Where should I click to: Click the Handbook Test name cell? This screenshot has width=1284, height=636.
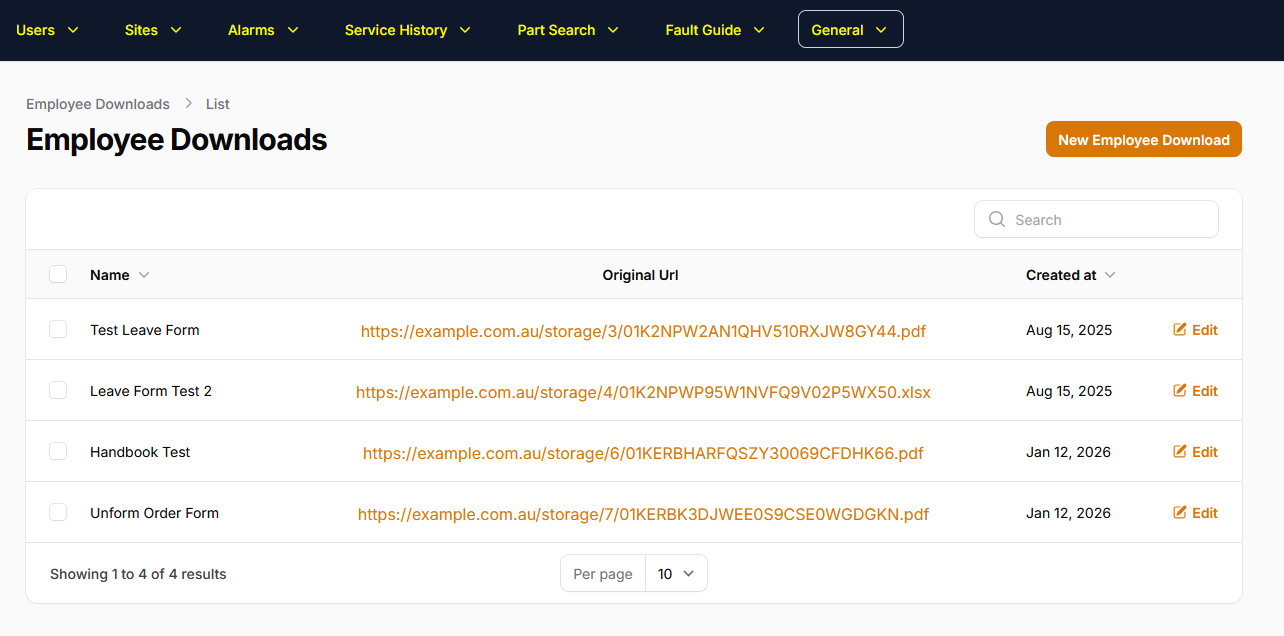(140, 452)
